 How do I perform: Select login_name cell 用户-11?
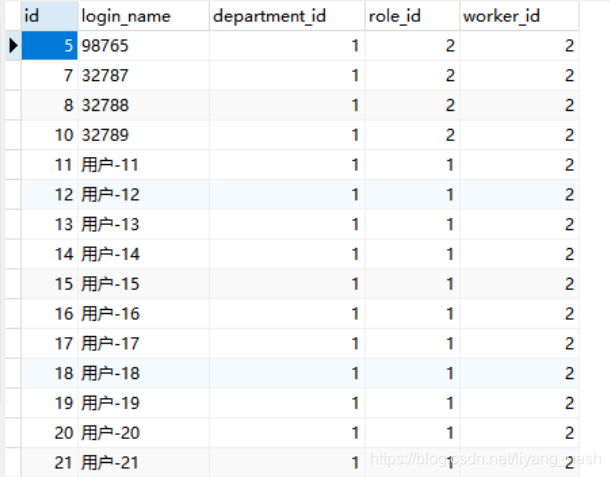point(144,165)
